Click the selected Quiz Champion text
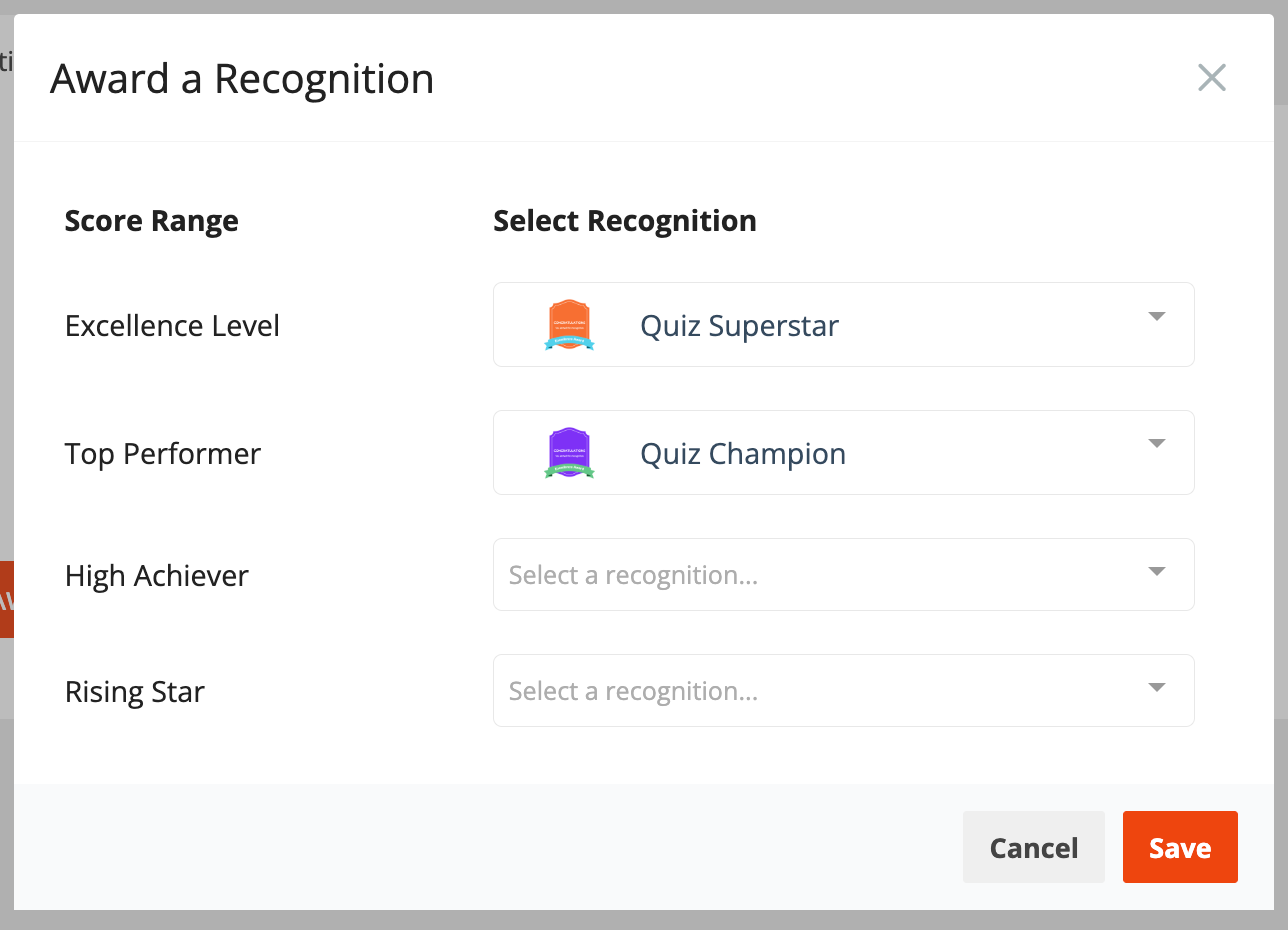Image resolution: width=1288 pixels, height=930 pixels. (x=743, y=454)
